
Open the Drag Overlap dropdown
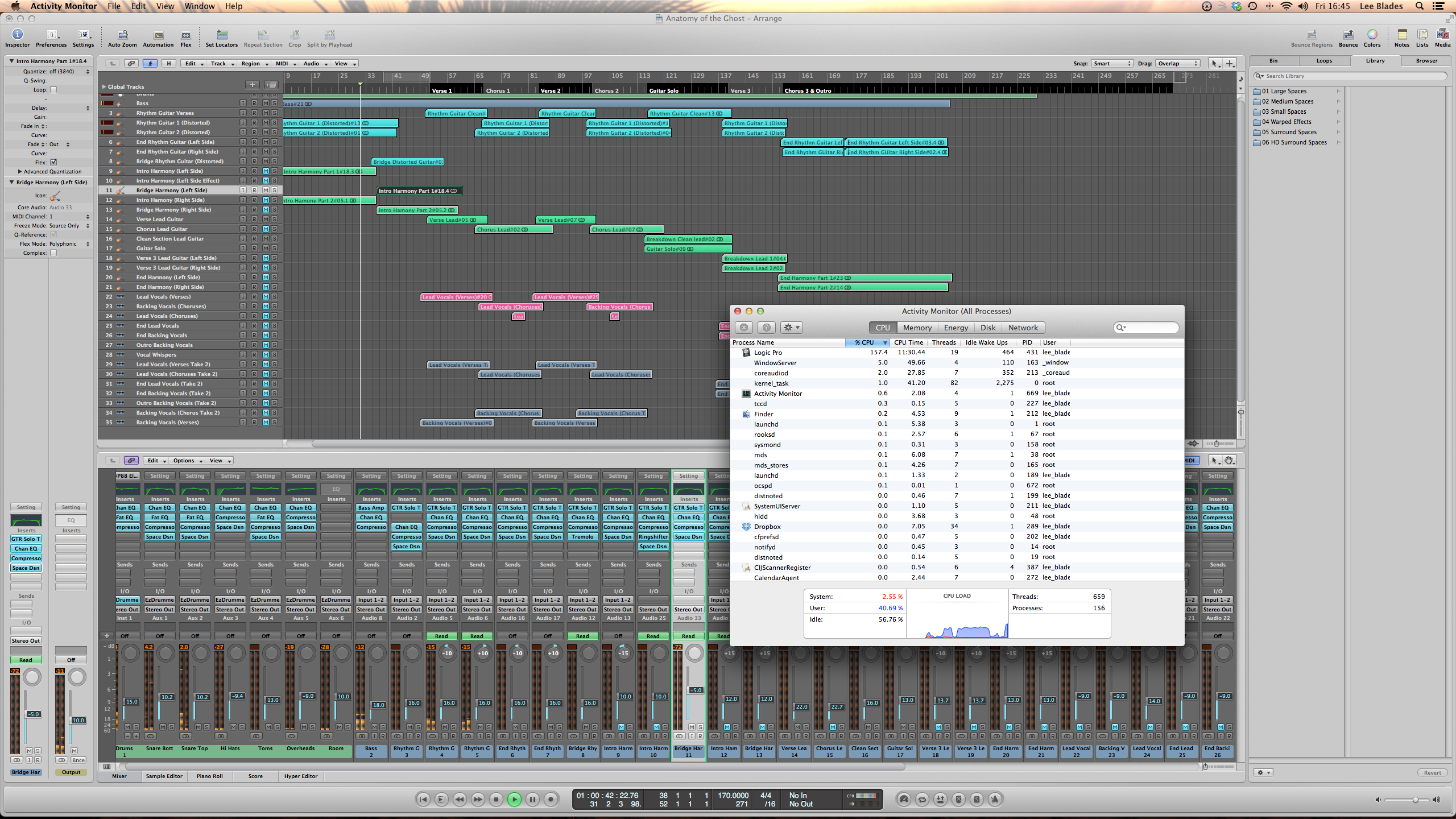(x=1177, y=63)
